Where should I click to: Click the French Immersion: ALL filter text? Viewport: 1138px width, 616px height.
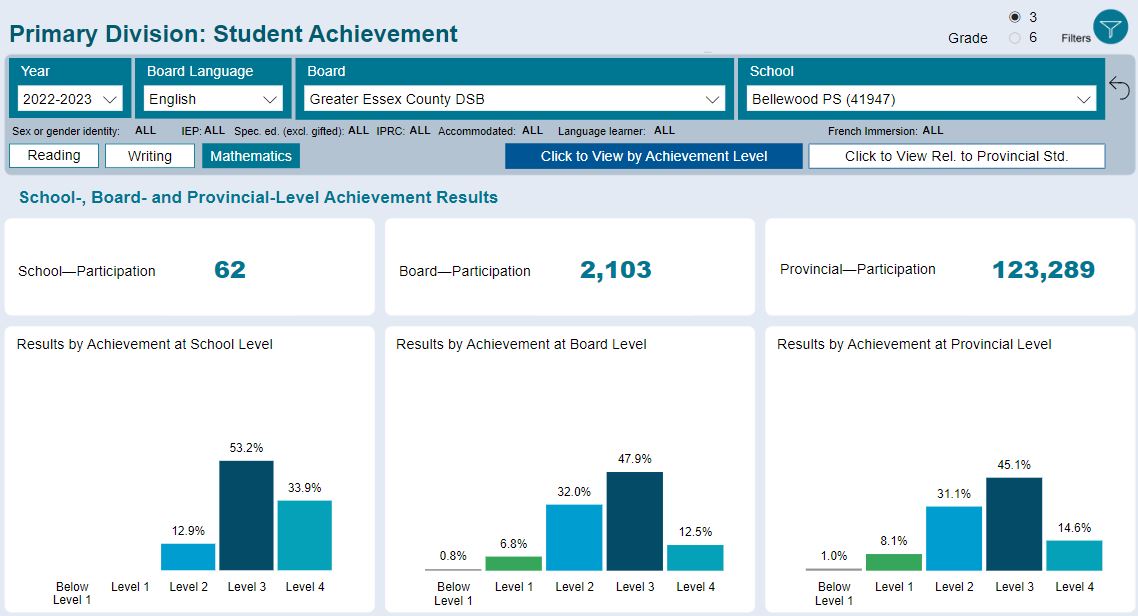(885, 131)
